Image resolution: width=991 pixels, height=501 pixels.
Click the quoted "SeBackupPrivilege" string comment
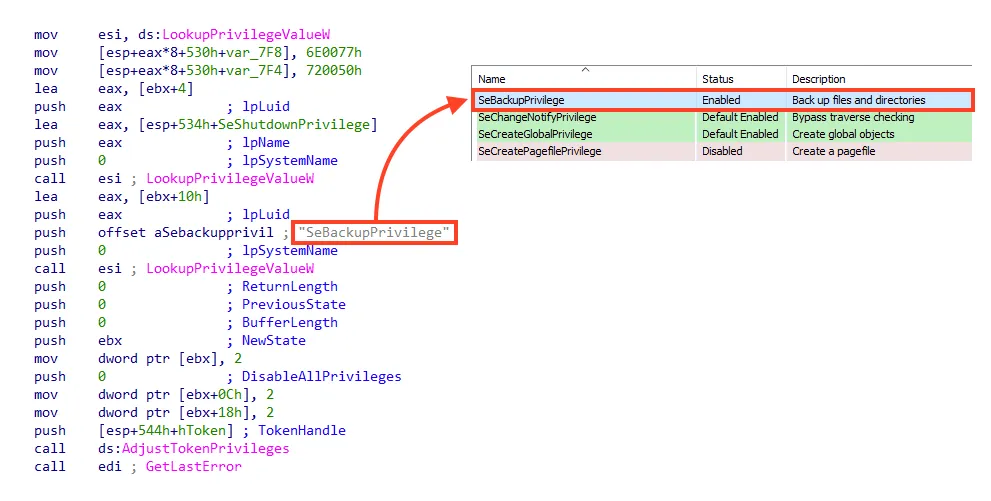374,232
